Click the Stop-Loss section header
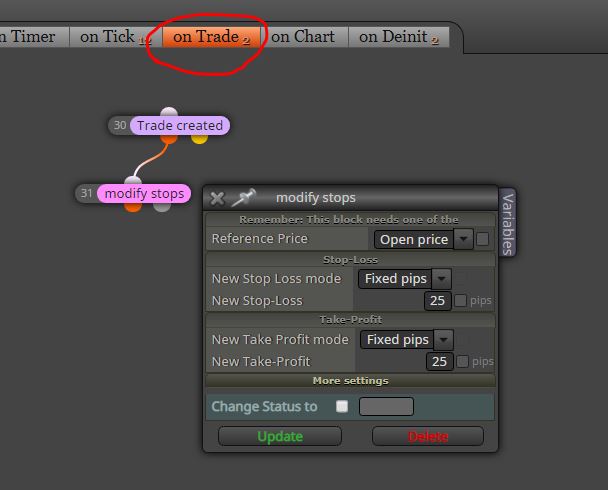The width and height of the screenshot is (608, 490). pyautogui.click(x=351, y=259)
